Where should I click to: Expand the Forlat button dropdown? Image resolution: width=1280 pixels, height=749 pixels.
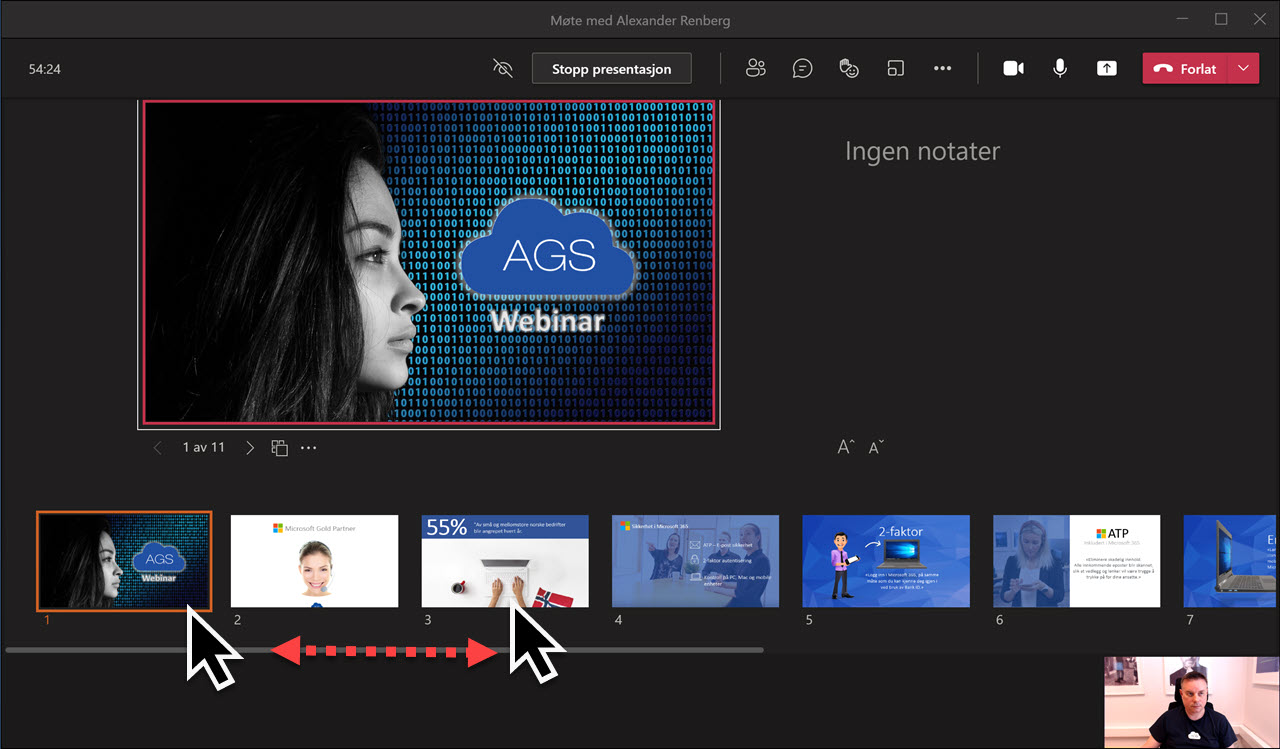point(1244,68)
